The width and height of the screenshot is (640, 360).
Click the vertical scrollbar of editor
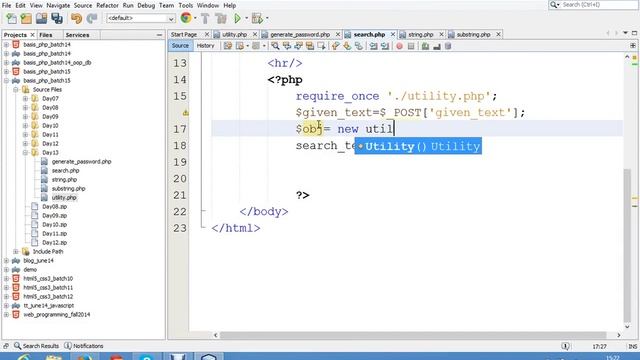(x=627, y=245)
